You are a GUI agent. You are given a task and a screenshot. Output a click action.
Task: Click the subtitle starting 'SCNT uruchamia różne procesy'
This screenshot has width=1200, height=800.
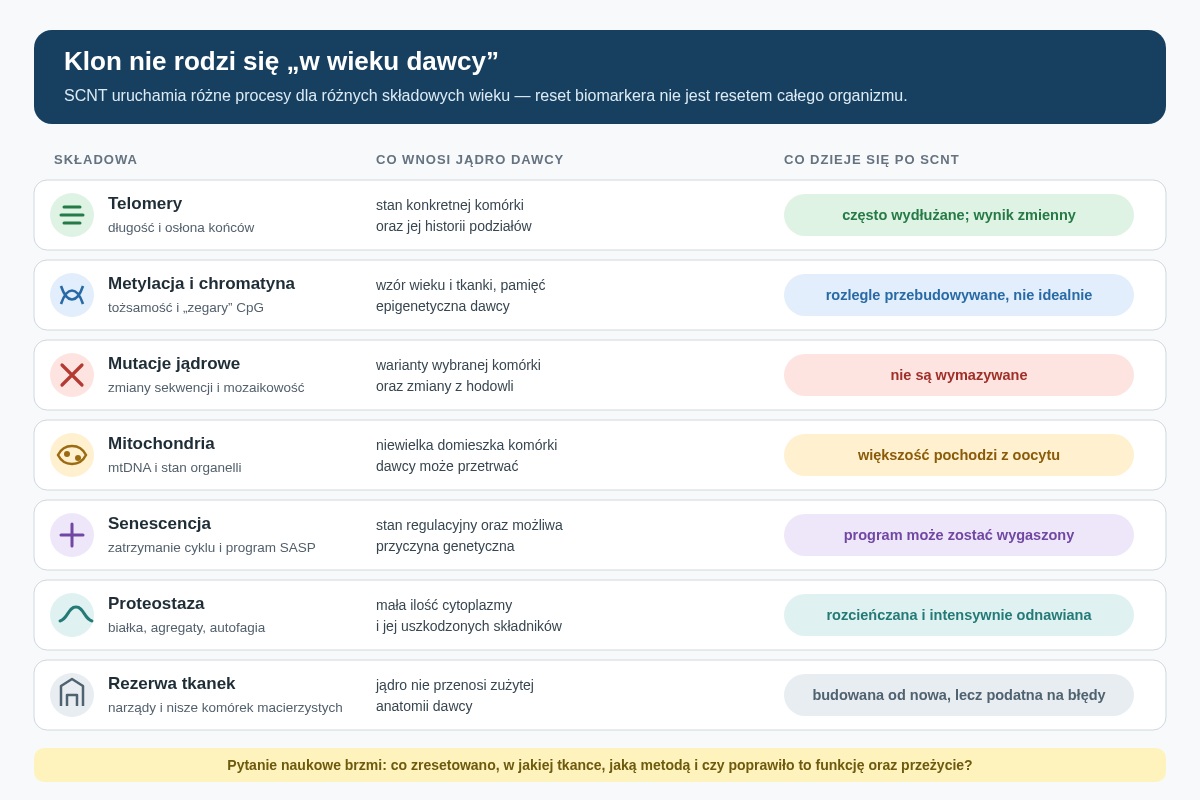click(486, 96)
